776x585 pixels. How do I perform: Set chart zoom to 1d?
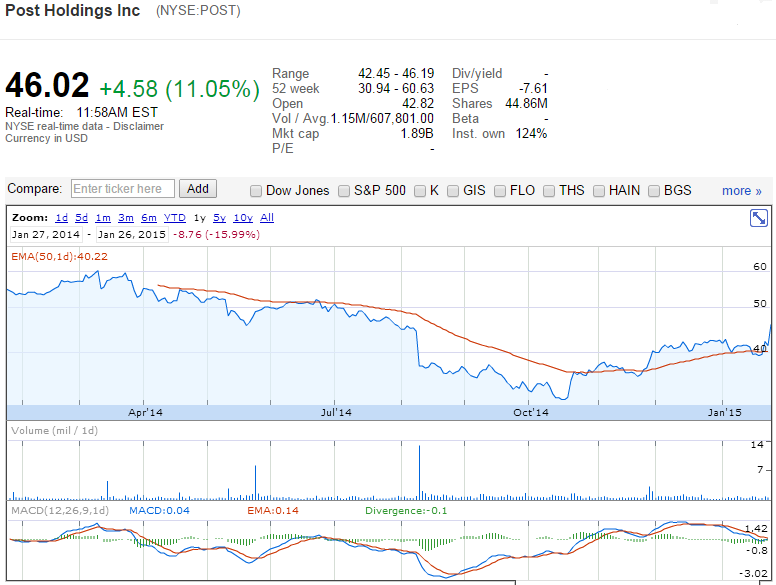pyautogui.click(x=61, y=218)
